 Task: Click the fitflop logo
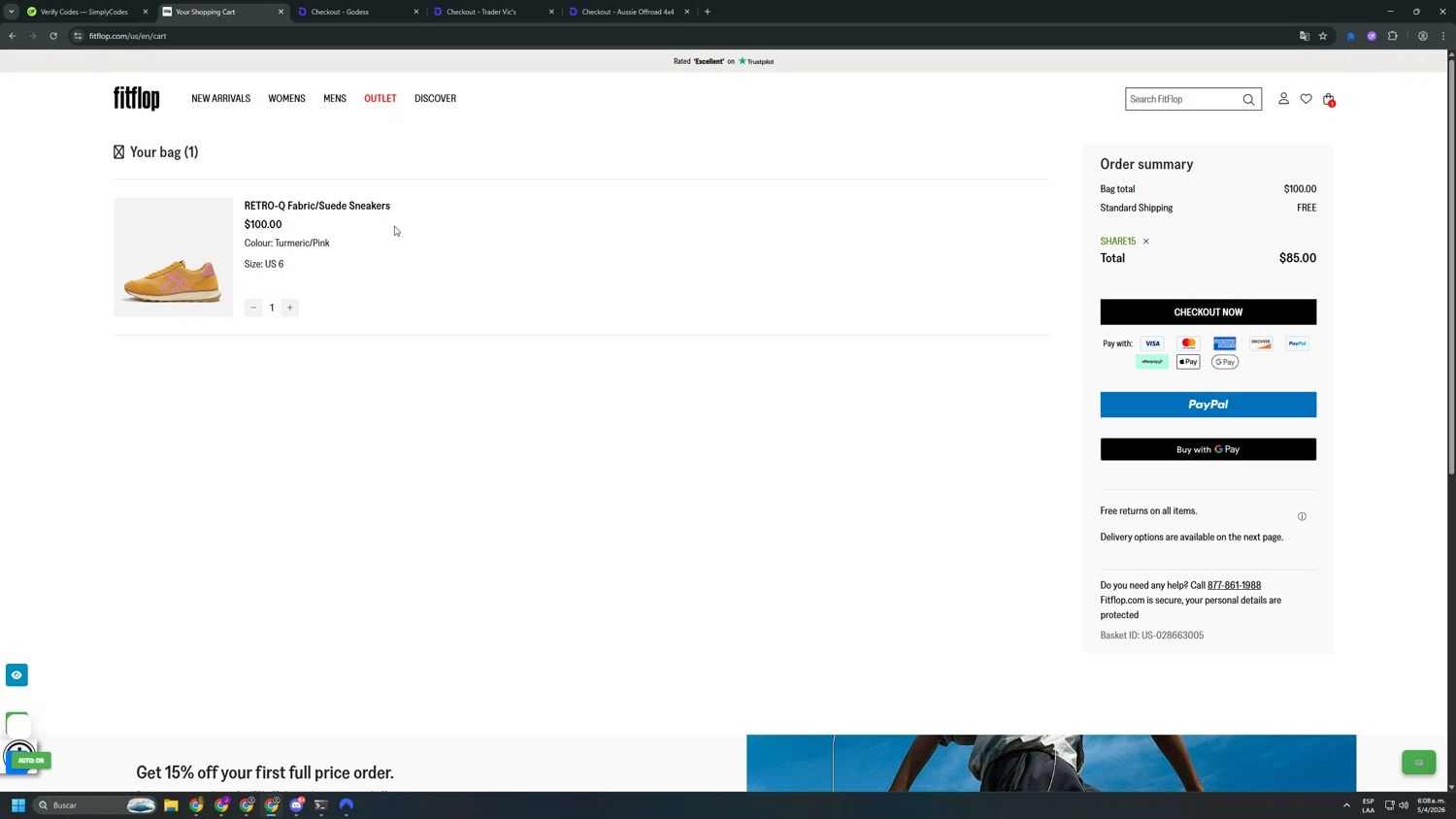137,98
